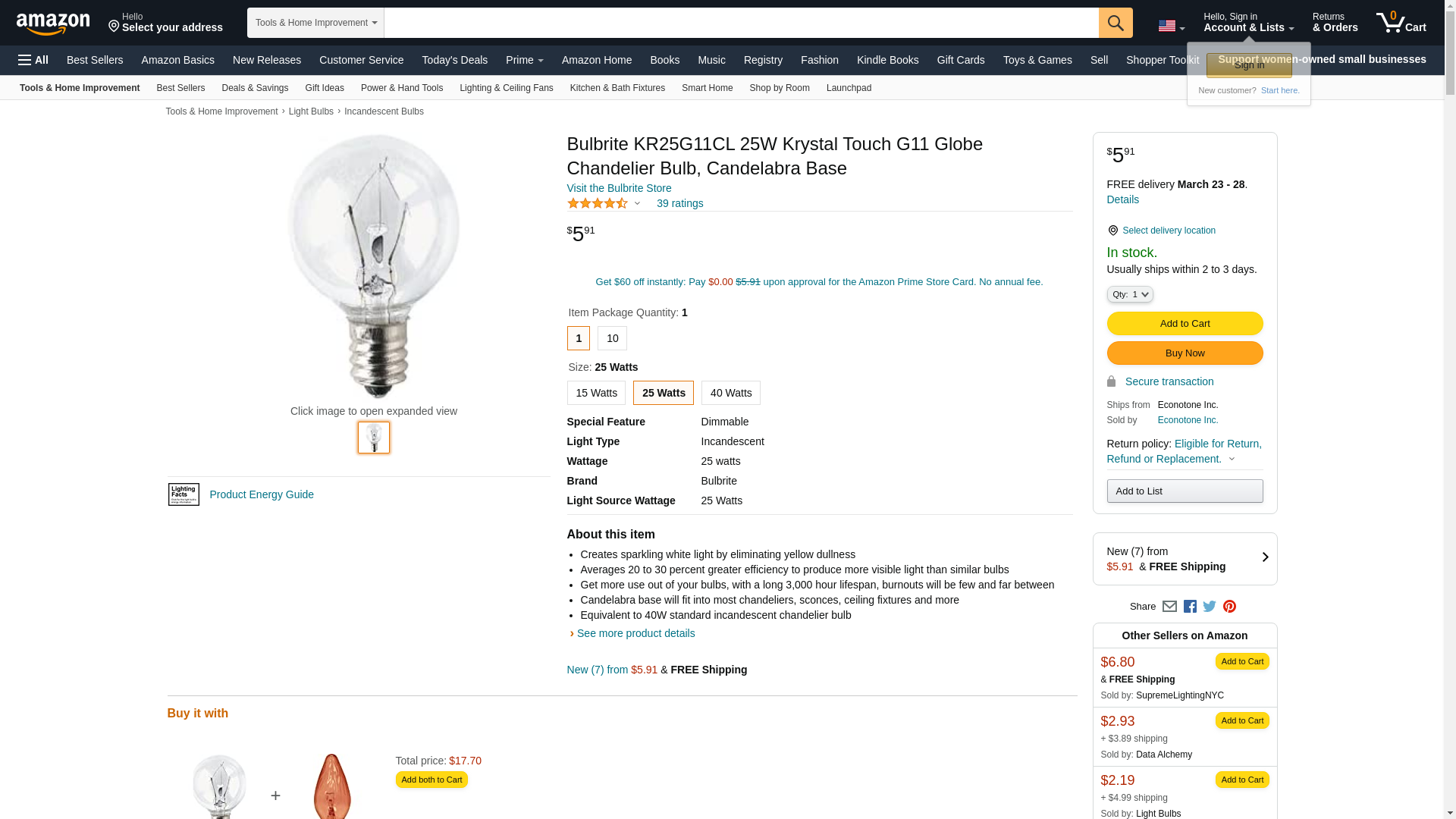Open Today's Deals in navigation bar

click(x=454, y=60)
